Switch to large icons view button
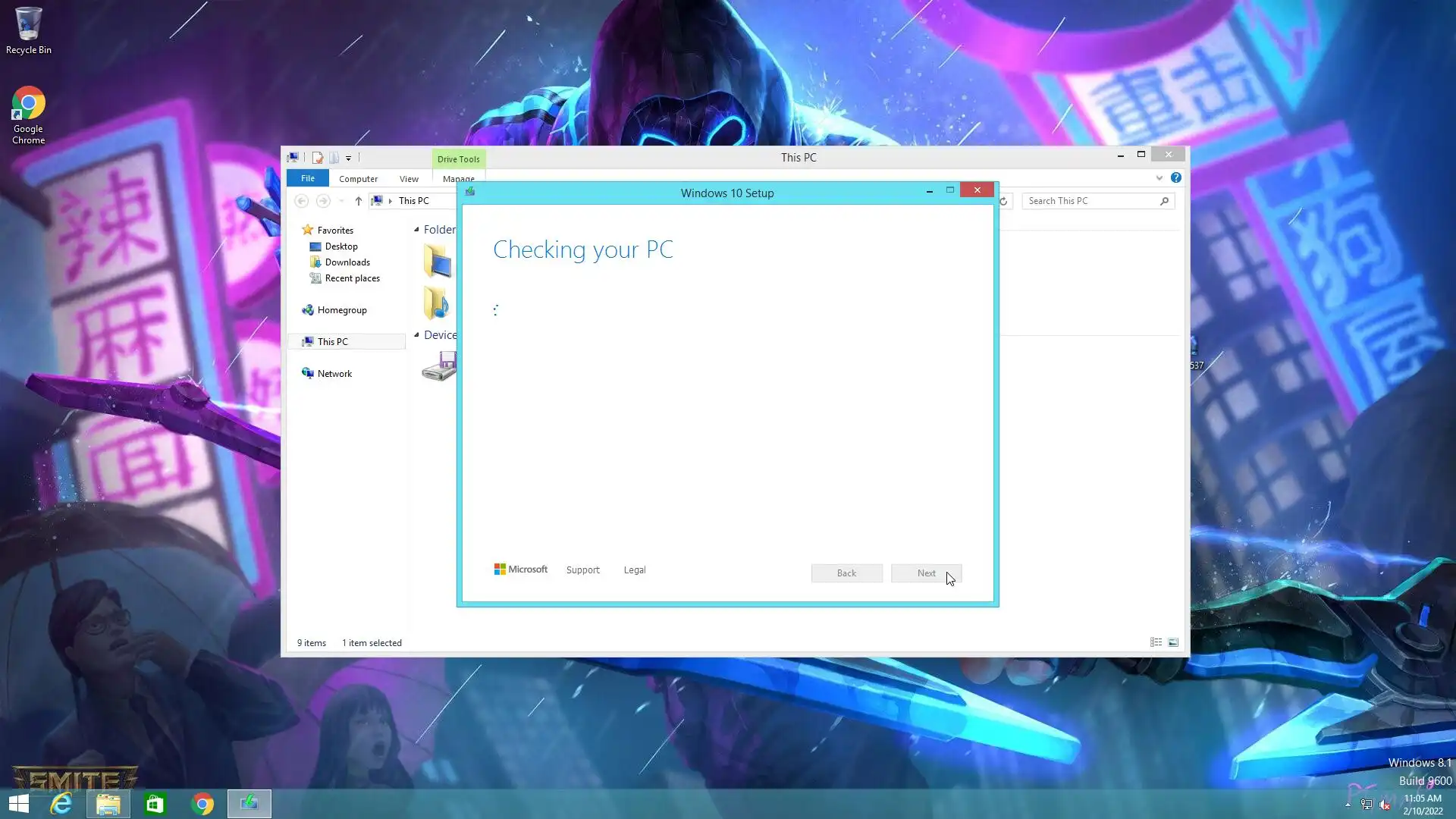Screen dimensions: 1456x819 (1173, 642)
